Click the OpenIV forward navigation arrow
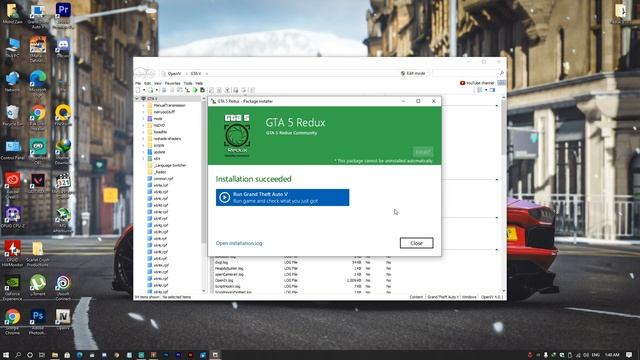Viewport: 640px width, 360px height. (150, 73)
